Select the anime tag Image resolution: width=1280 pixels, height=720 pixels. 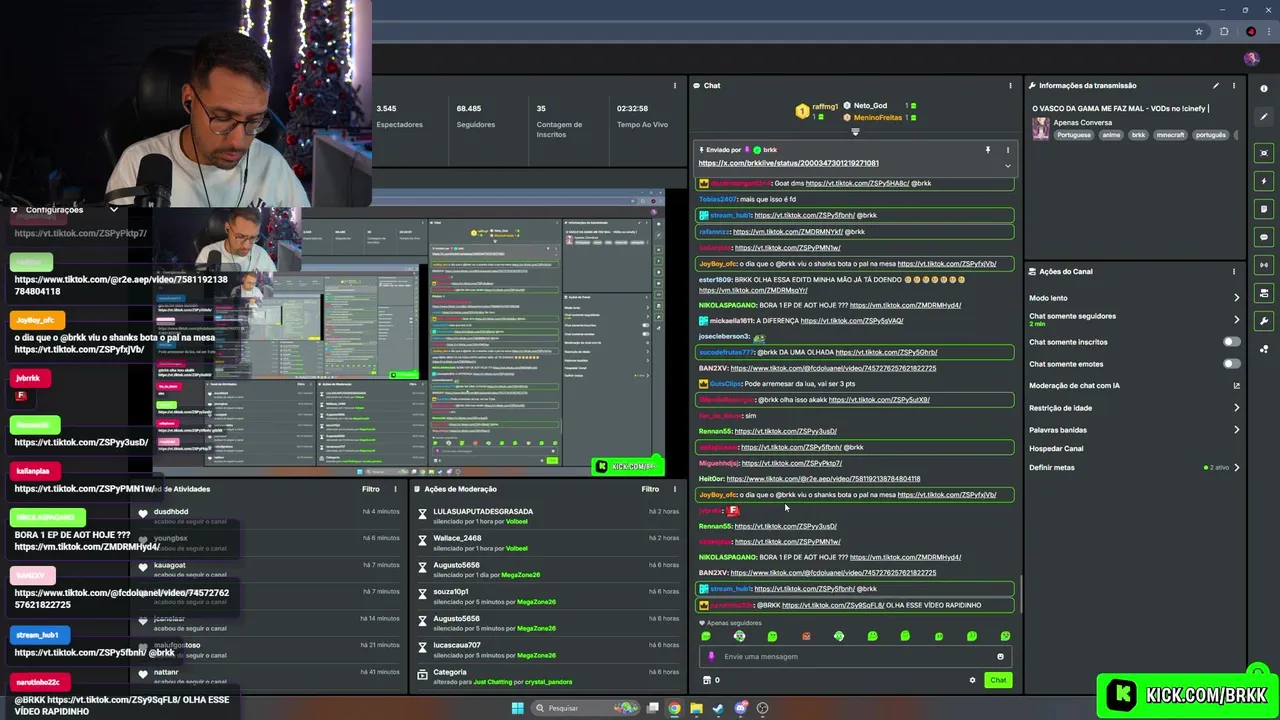(1111, 135)
